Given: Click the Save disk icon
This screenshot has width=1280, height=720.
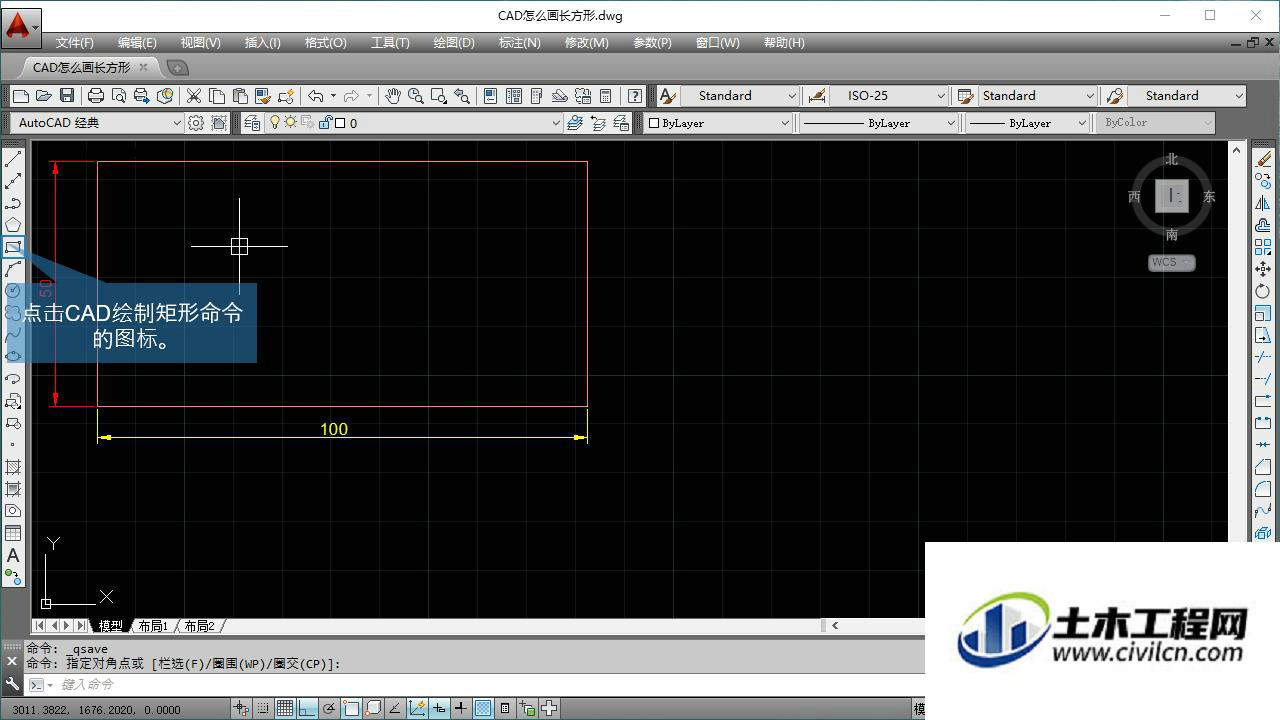Looking at the screenshot, I should click(67, 96).
